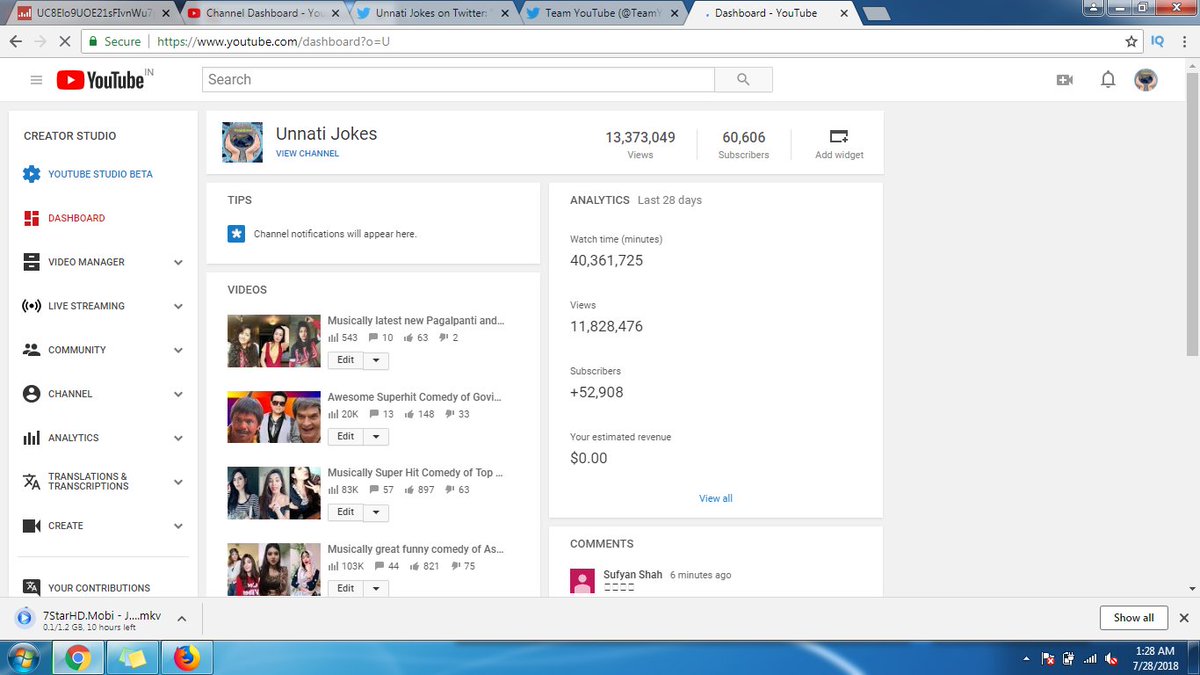Close the downloads bar
This screenshot has width=1200, height=675.
tap(1184, 618)
